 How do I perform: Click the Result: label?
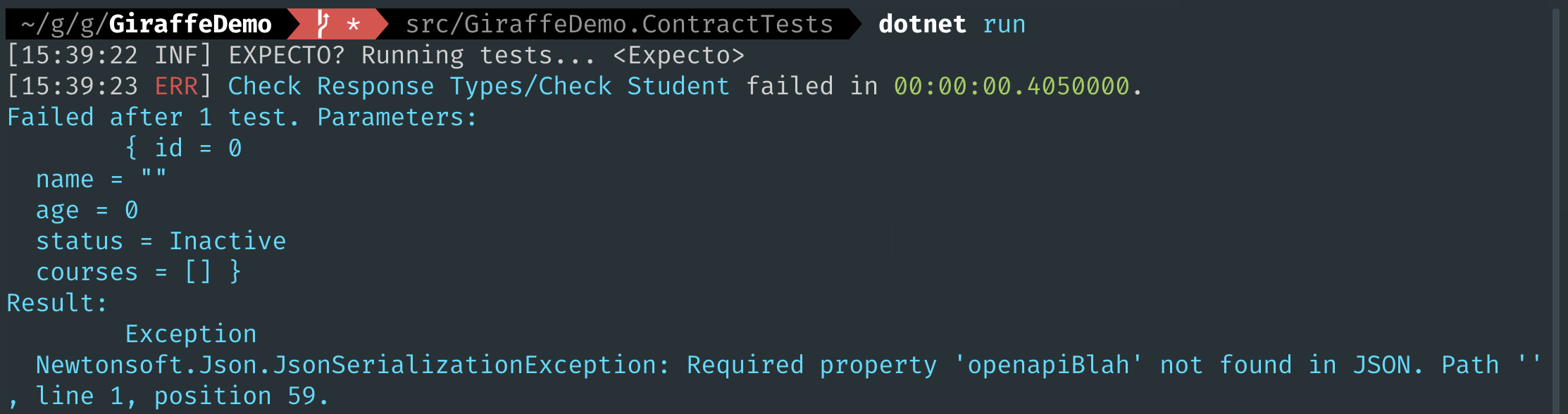57,303
